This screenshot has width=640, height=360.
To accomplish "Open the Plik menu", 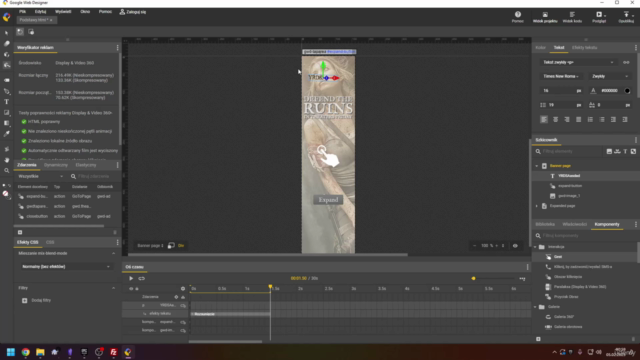I will coord(22,12).
